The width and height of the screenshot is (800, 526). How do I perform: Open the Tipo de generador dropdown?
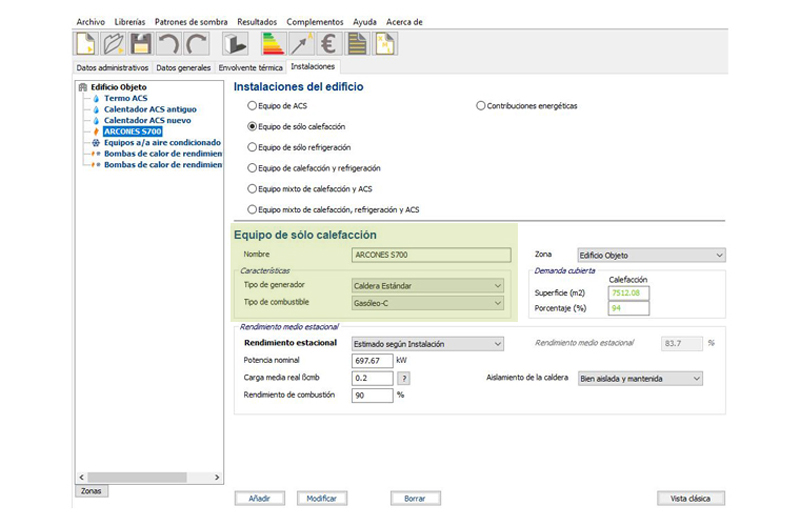coord(428,286)
